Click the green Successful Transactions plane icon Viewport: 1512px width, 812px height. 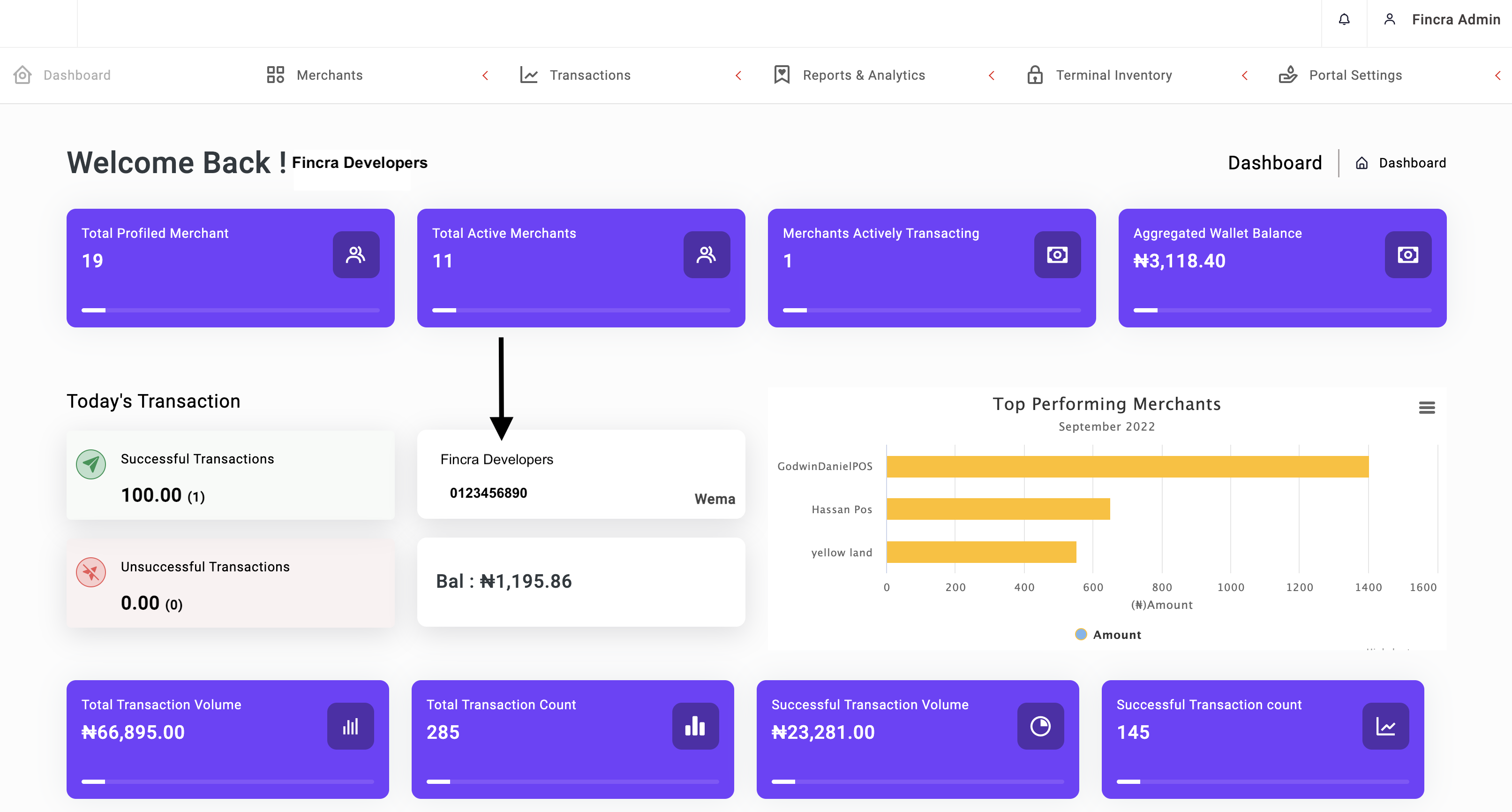point(91,464)
